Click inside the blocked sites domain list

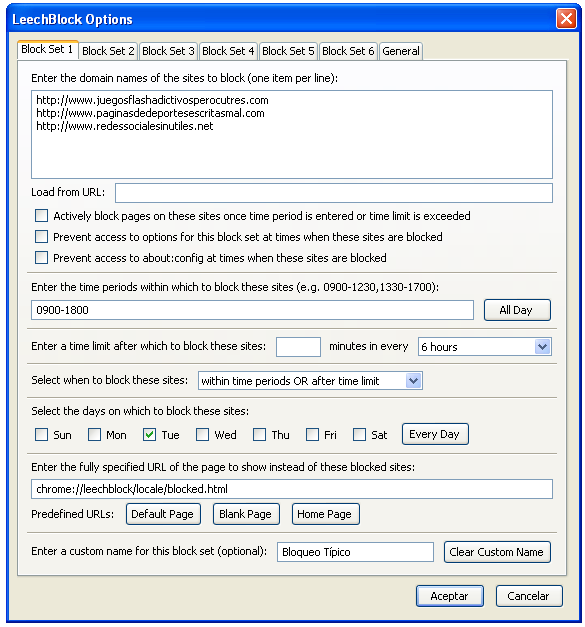pyautogui.click(x=292, y=134)
